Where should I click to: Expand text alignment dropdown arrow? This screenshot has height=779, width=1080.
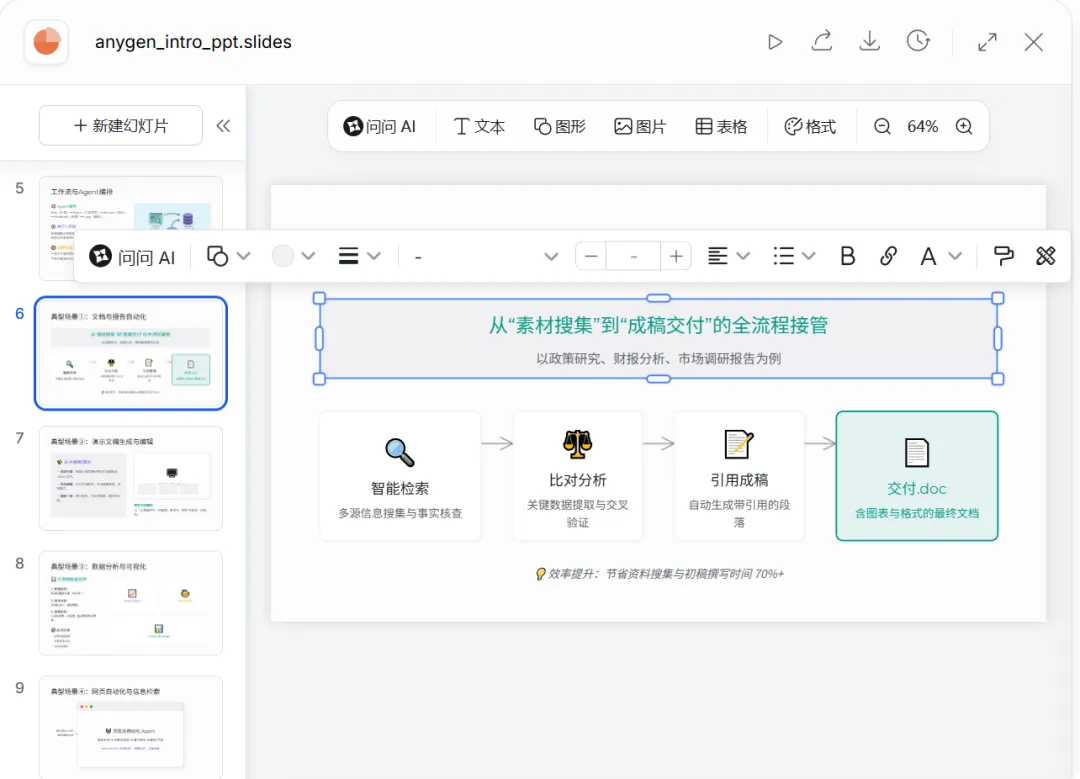coord(743,256)
